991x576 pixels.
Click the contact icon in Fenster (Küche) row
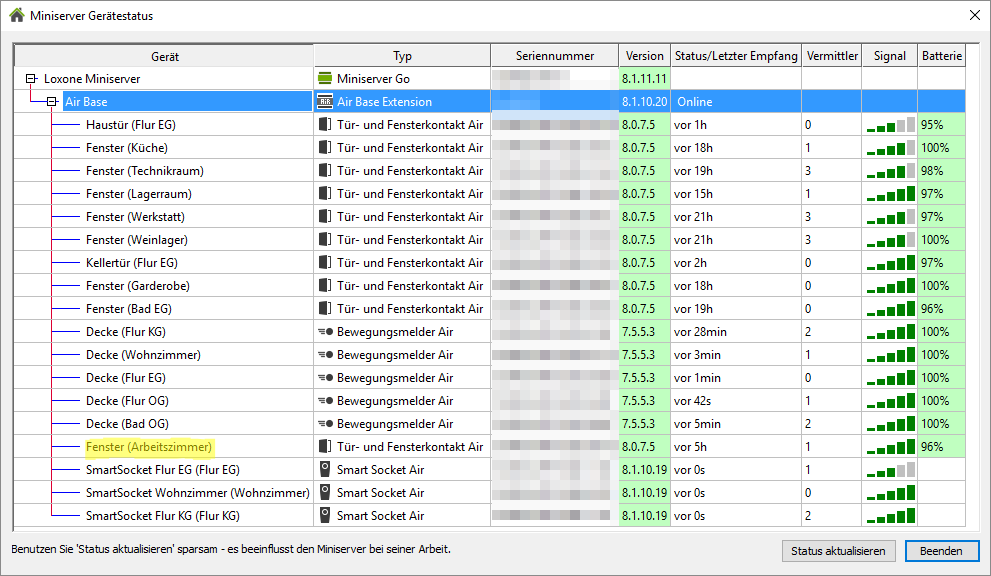[x=325, y=147]
